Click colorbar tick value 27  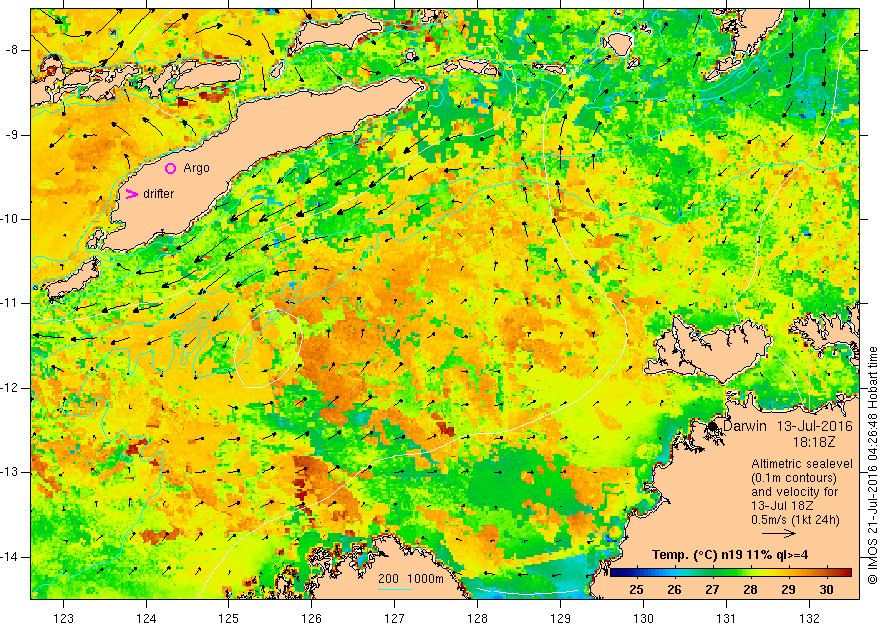point(712,590)
